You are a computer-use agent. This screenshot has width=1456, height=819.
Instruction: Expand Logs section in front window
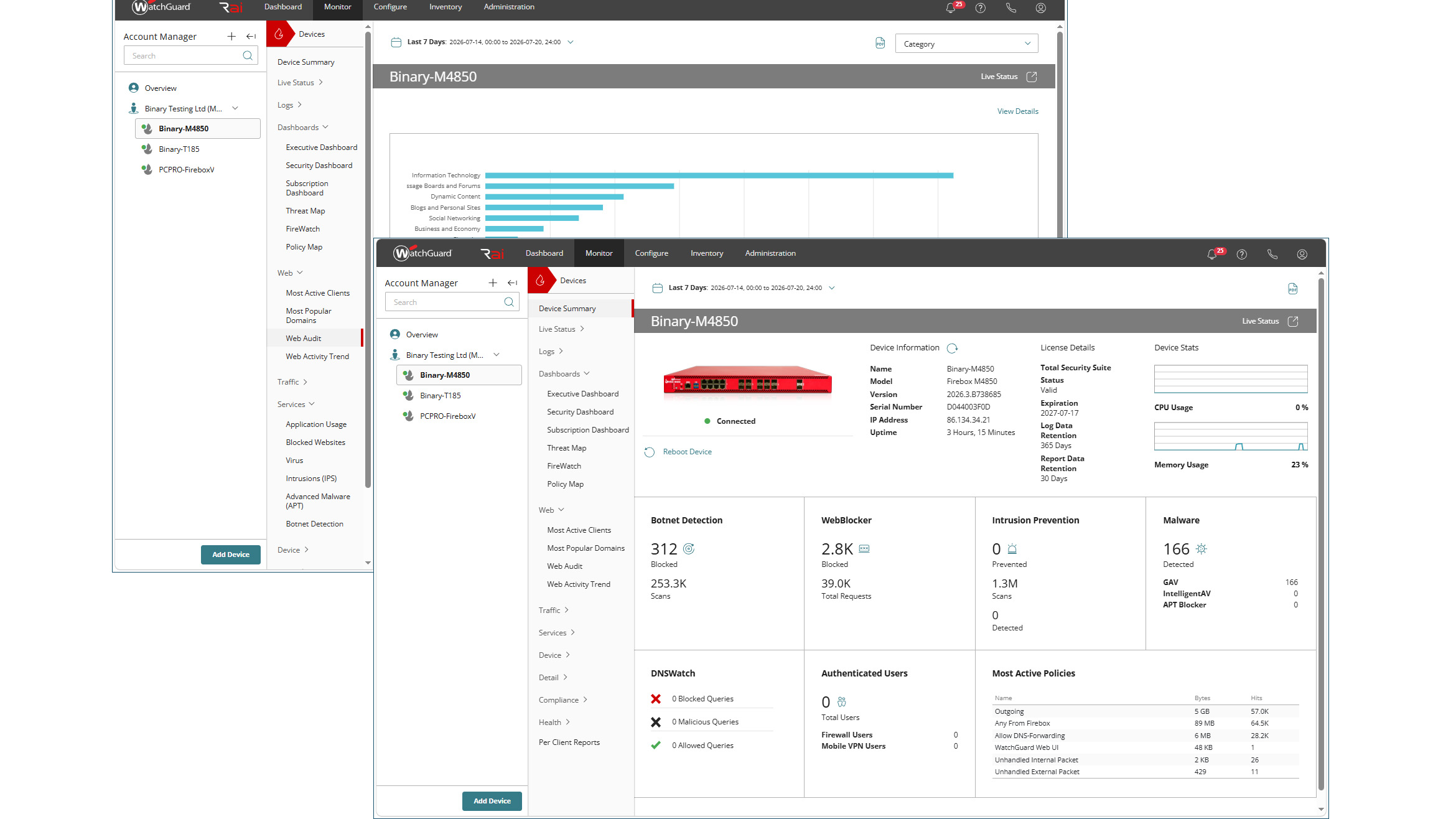coord(551,352)
